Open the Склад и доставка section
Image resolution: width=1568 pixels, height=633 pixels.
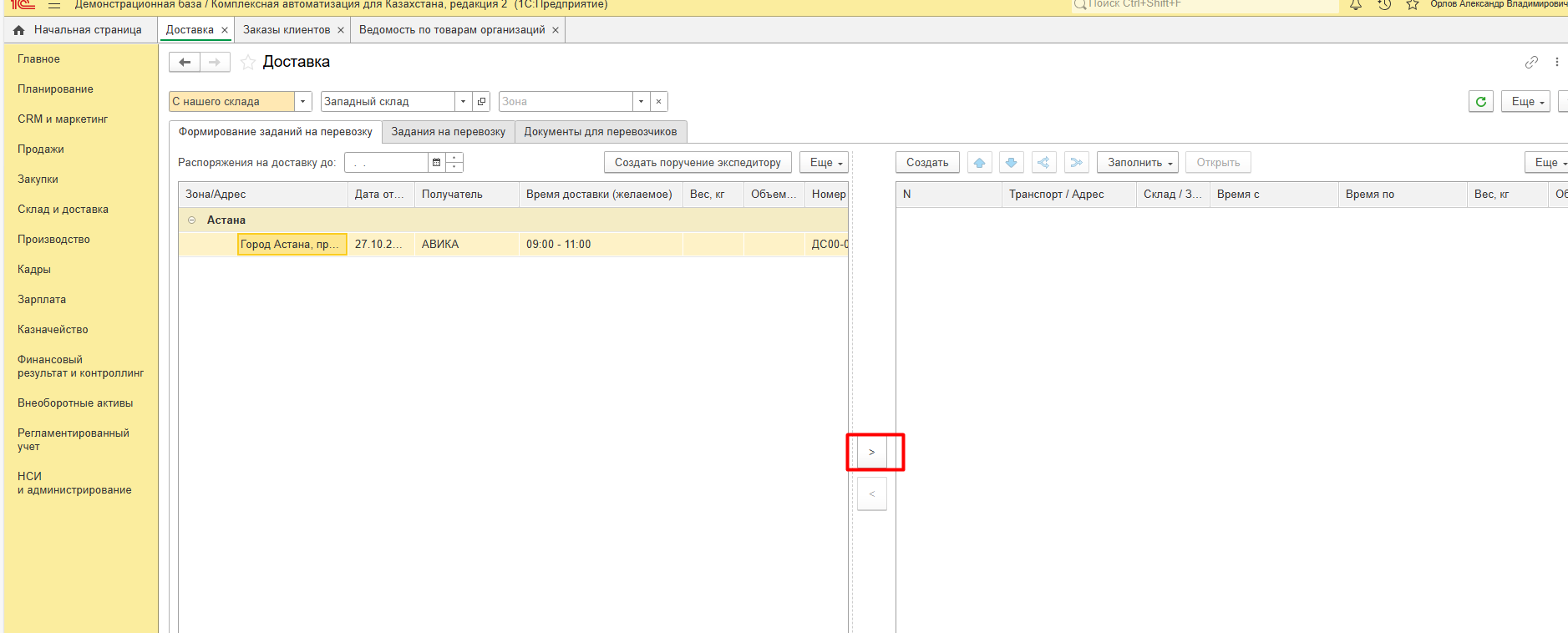click(x=63, y=210)
